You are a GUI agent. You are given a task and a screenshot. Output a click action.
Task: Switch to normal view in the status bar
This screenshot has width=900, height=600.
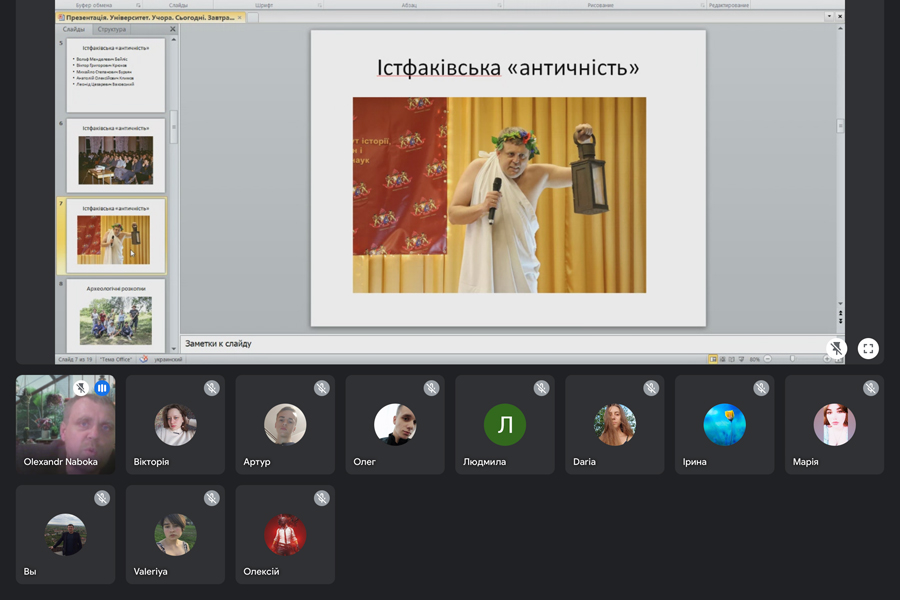[x=713, y=359]
